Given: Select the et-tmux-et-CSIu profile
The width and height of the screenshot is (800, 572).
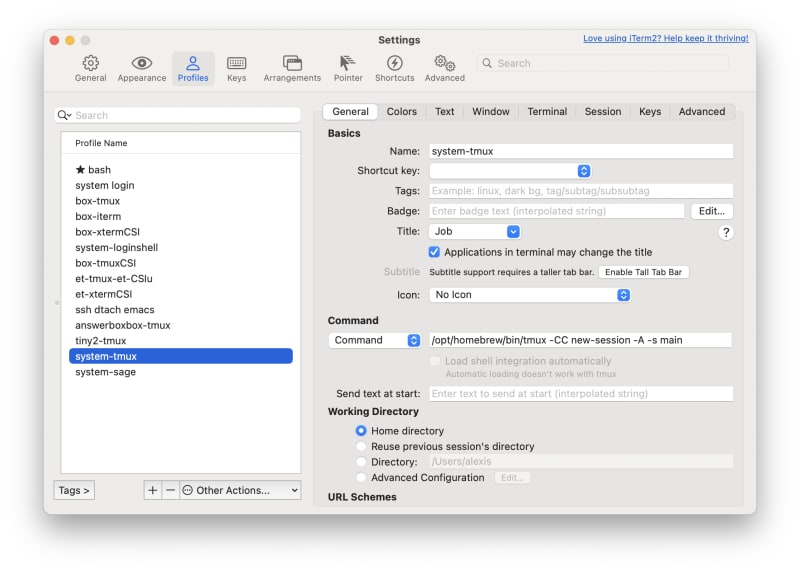Looking at the screenshot, I should [181, 279].
